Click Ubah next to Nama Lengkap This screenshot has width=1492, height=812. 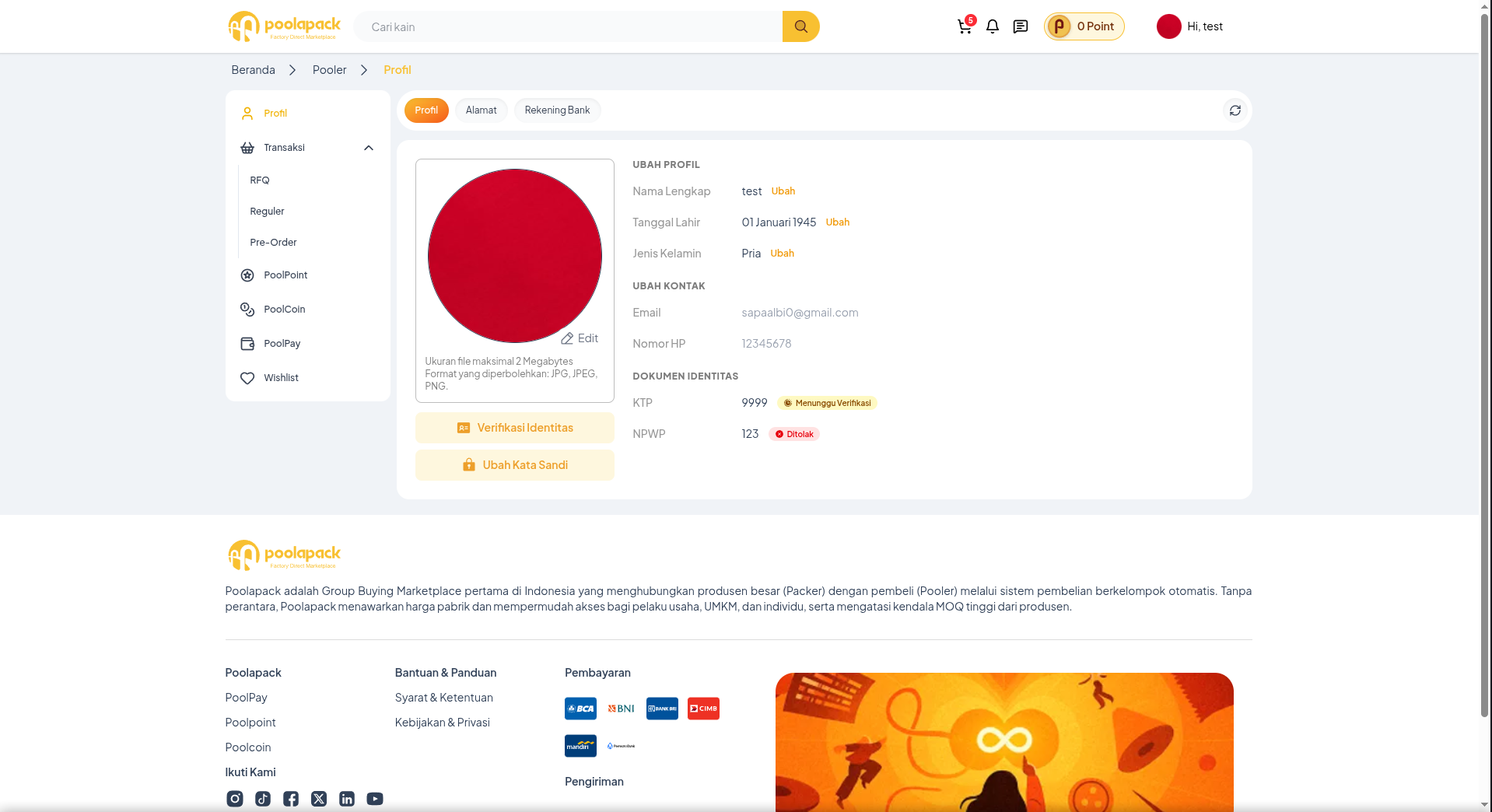783,191
